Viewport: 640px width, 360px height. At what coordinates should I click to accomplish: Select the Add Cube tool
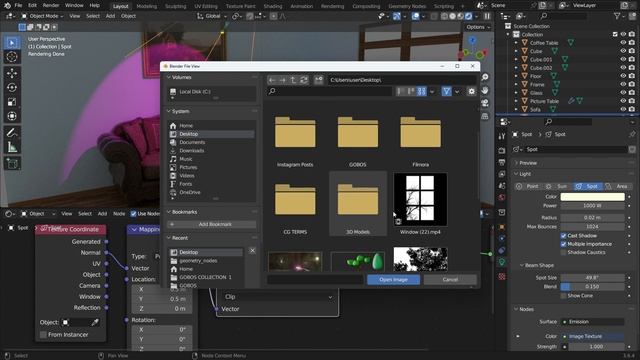12,164
